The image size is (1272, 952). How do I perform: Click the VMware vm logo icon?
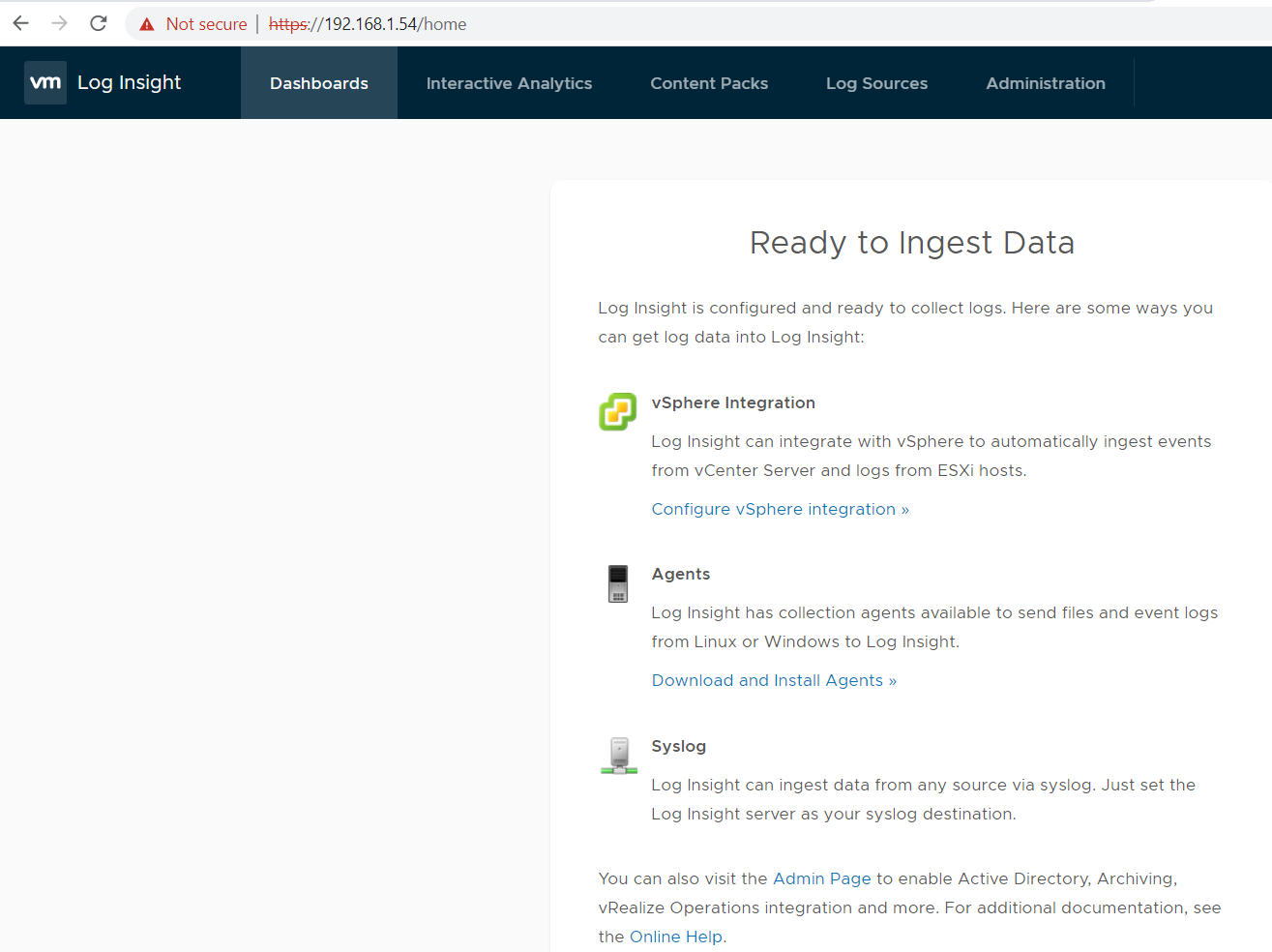[45, 83]
